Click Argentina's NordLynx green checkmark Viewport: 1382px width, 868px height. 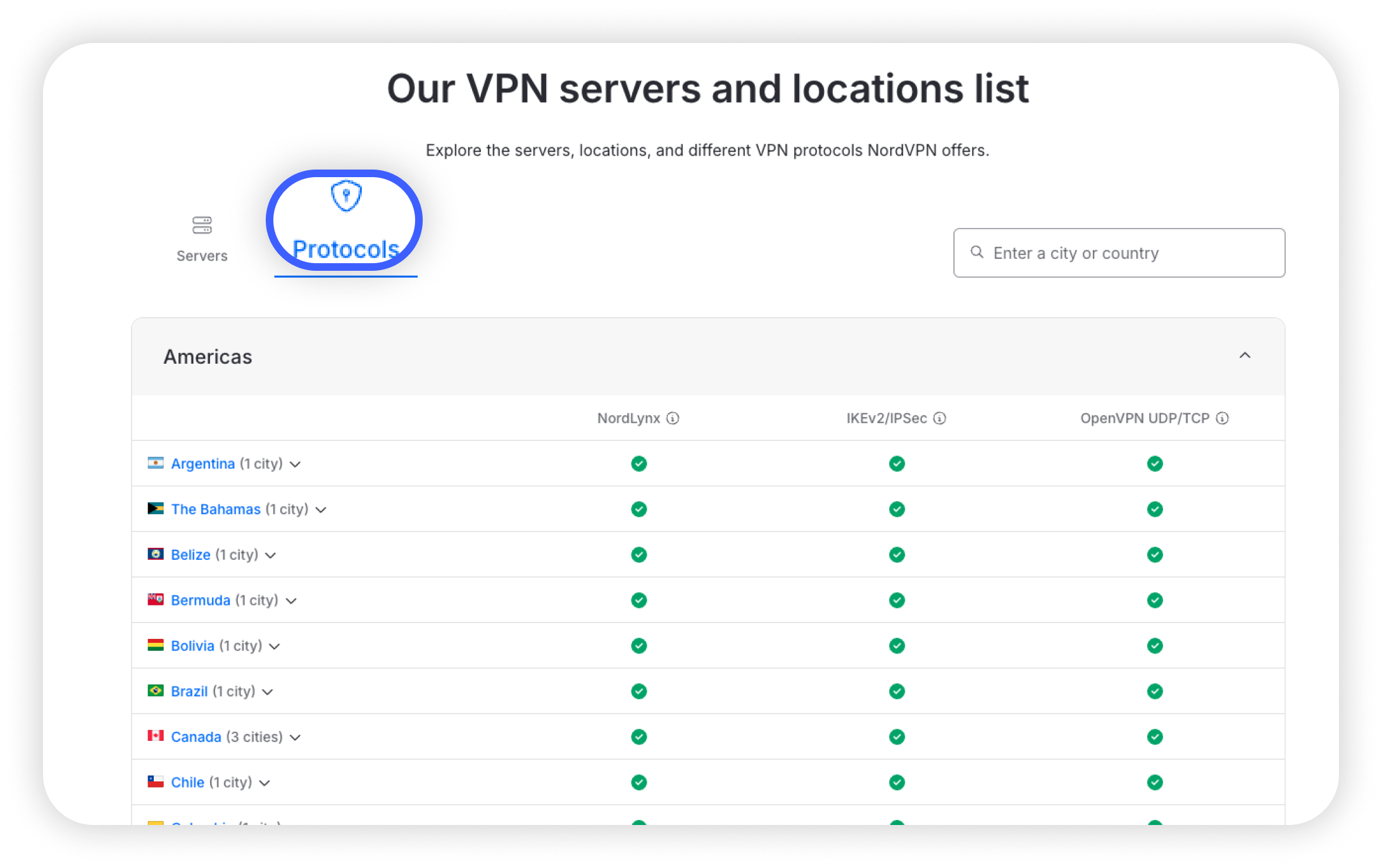(639, 464)
